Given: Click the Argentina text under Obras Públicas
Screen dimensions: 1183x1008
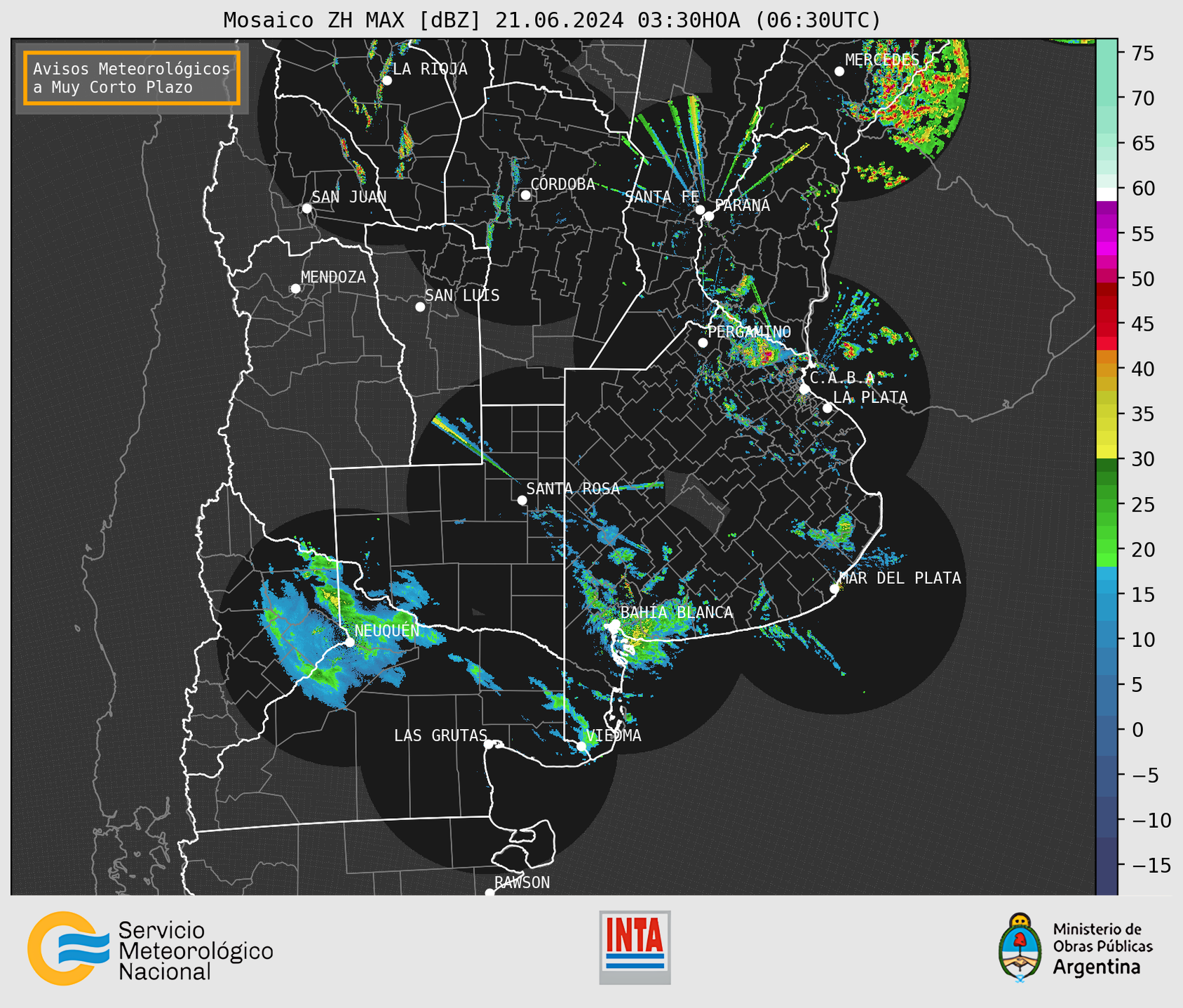Looking at the screenshot, I should 1097,967.
